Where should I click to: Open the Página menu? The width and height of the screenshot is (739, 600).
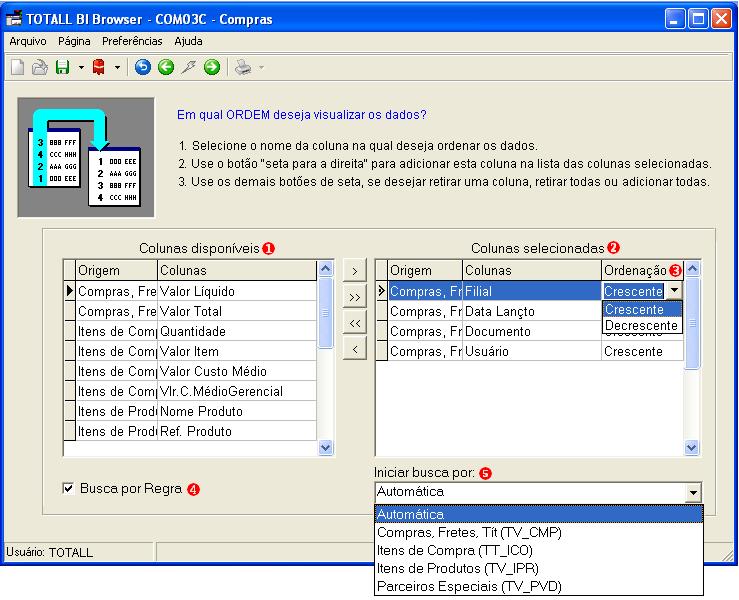74,41
